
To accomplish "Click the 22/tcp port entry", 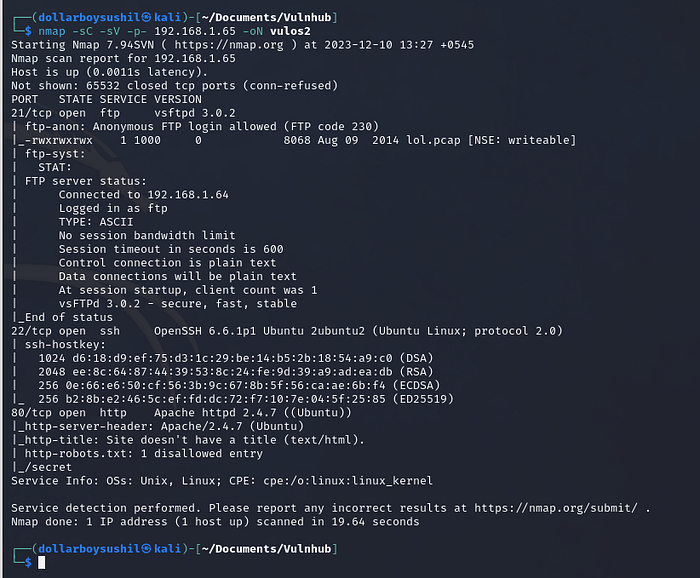I will pyautogui.click(x=31, y=330).
